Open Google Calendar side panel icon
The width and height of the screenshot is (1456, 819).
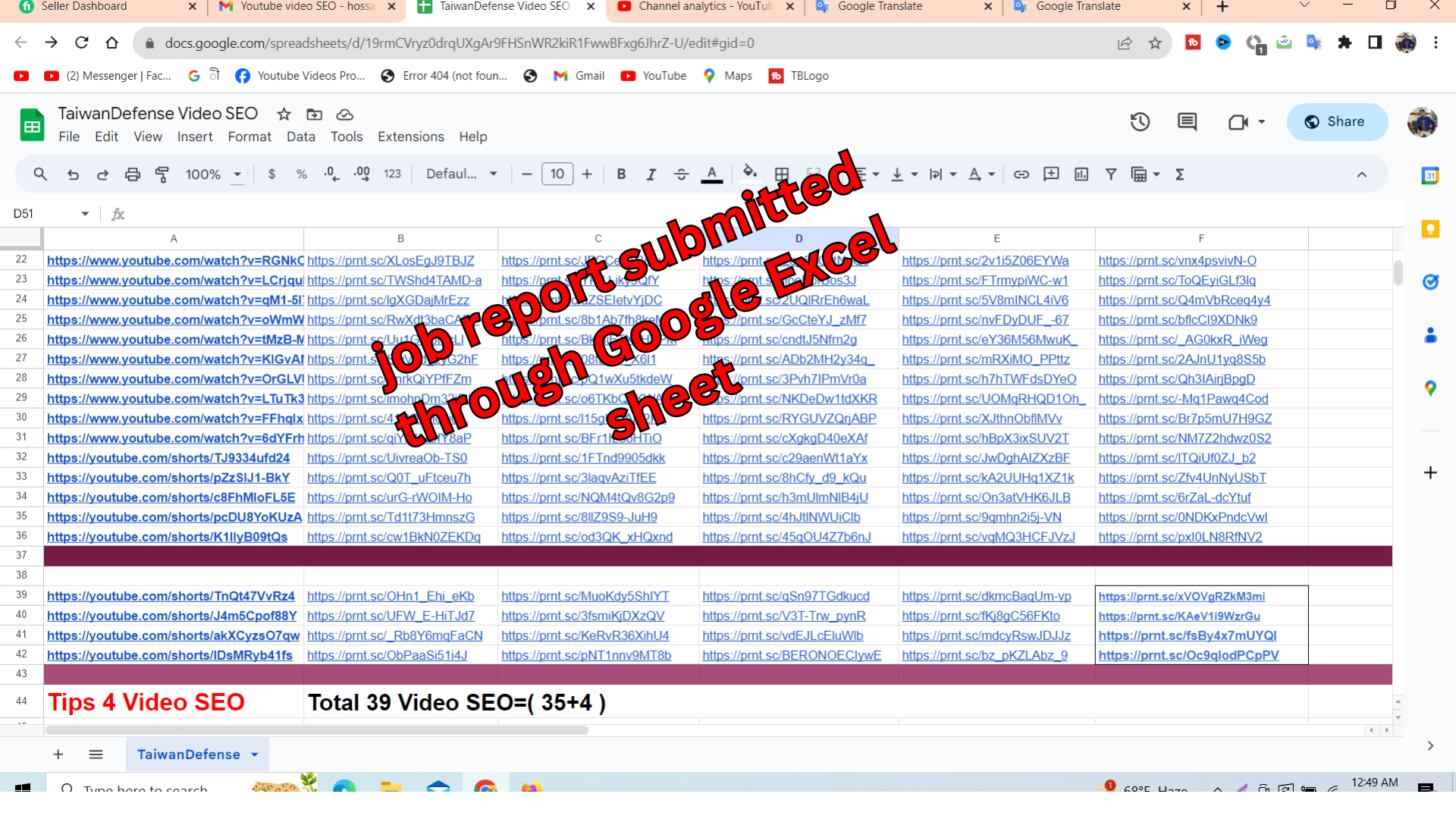(x=1430, y=176)
